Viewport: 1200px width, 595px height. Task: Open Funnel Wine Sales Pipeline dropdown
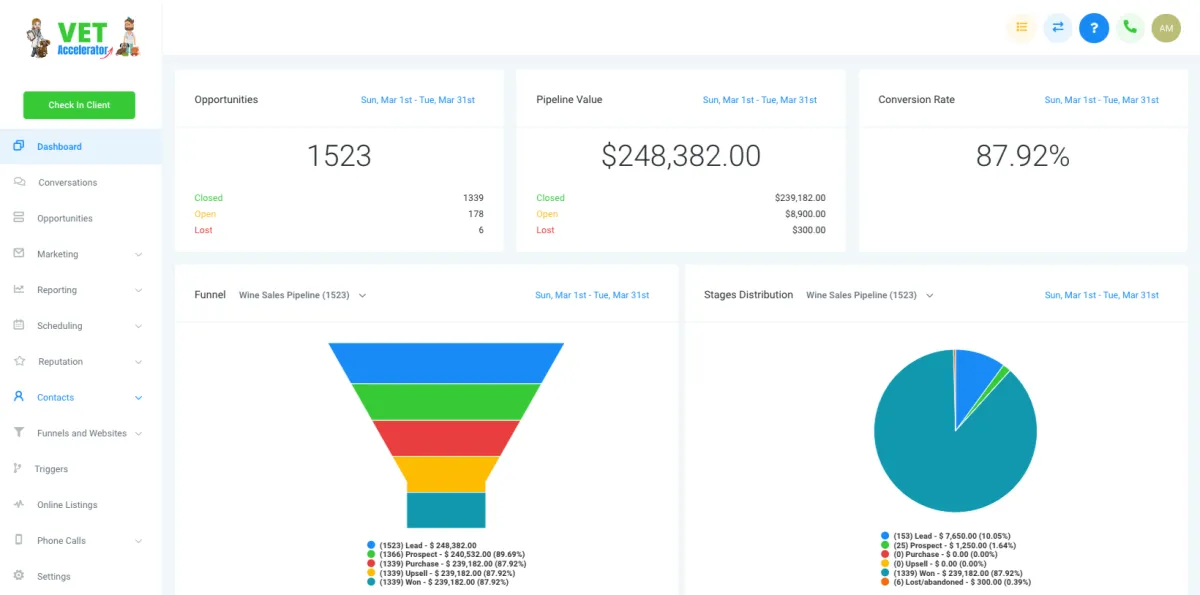303,295
